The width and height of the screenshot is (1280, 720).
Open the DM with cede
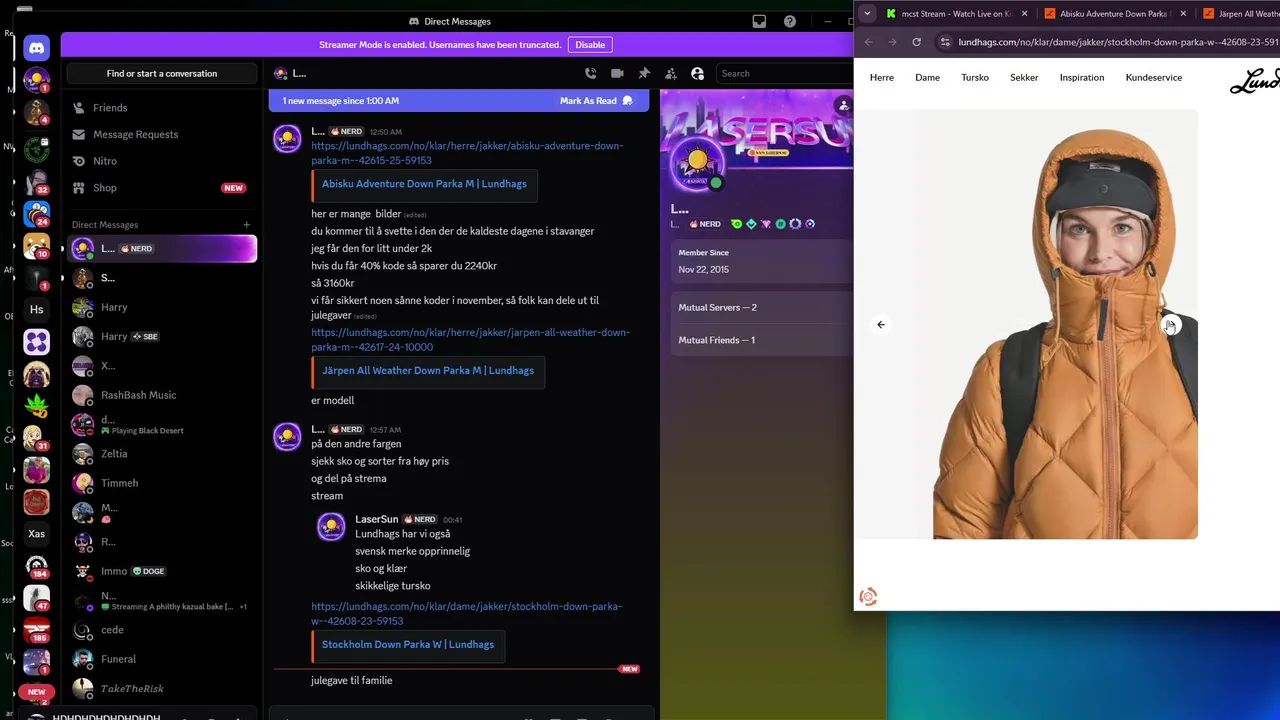[162, 630]
